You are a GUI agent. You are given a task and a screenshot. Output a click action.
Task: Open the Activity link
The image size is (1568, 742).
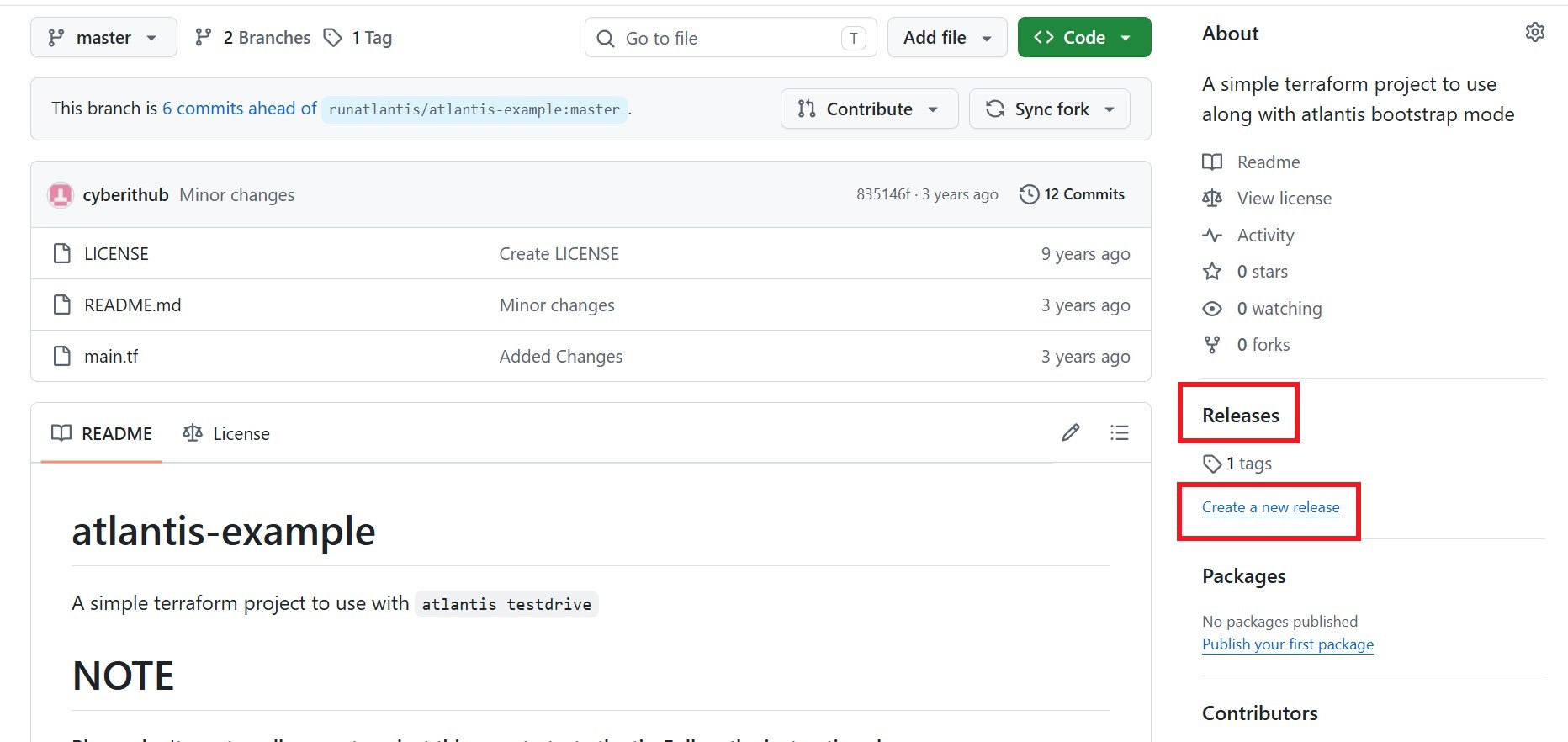pos(1265,236)
